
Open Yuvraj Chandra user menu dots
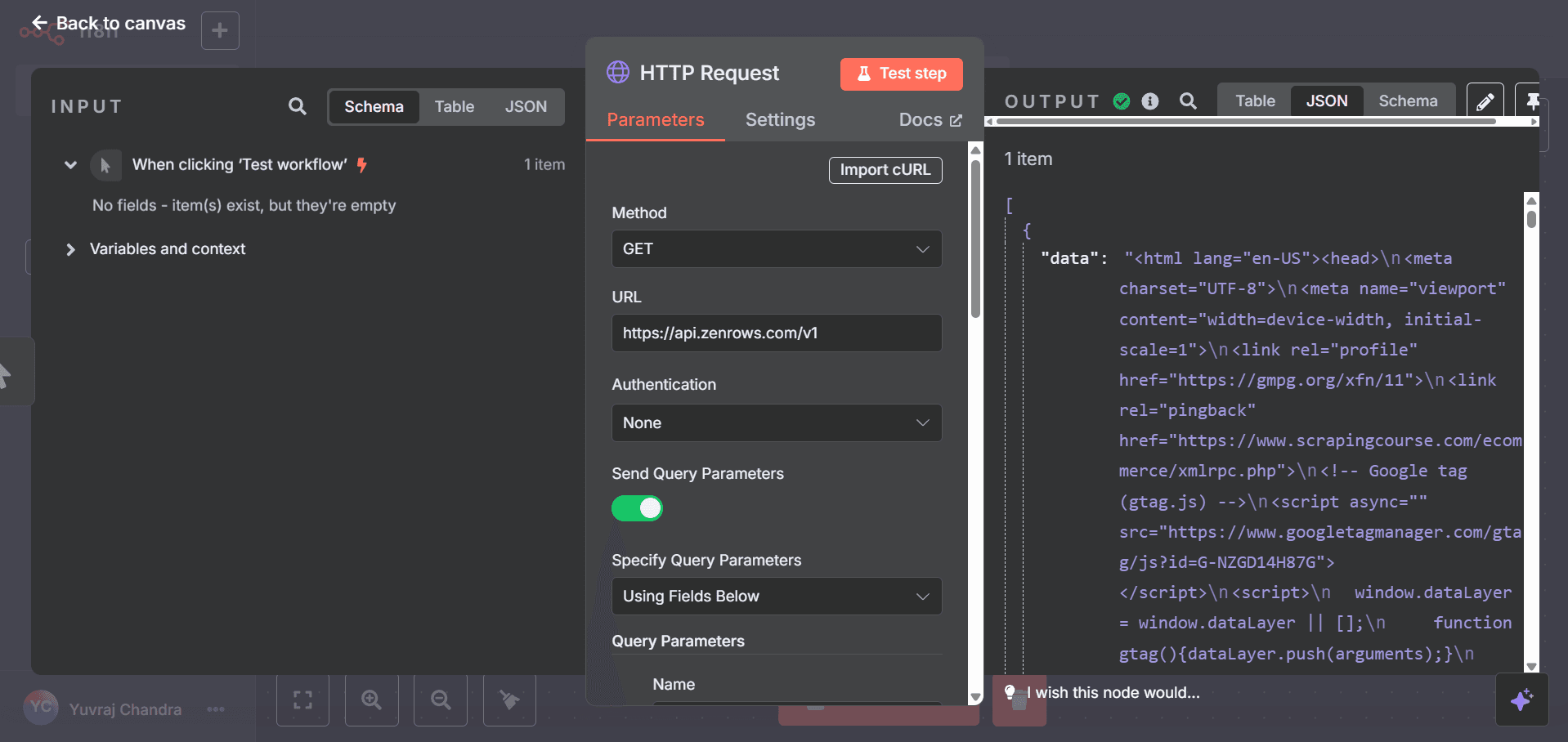tap(216, 709)
